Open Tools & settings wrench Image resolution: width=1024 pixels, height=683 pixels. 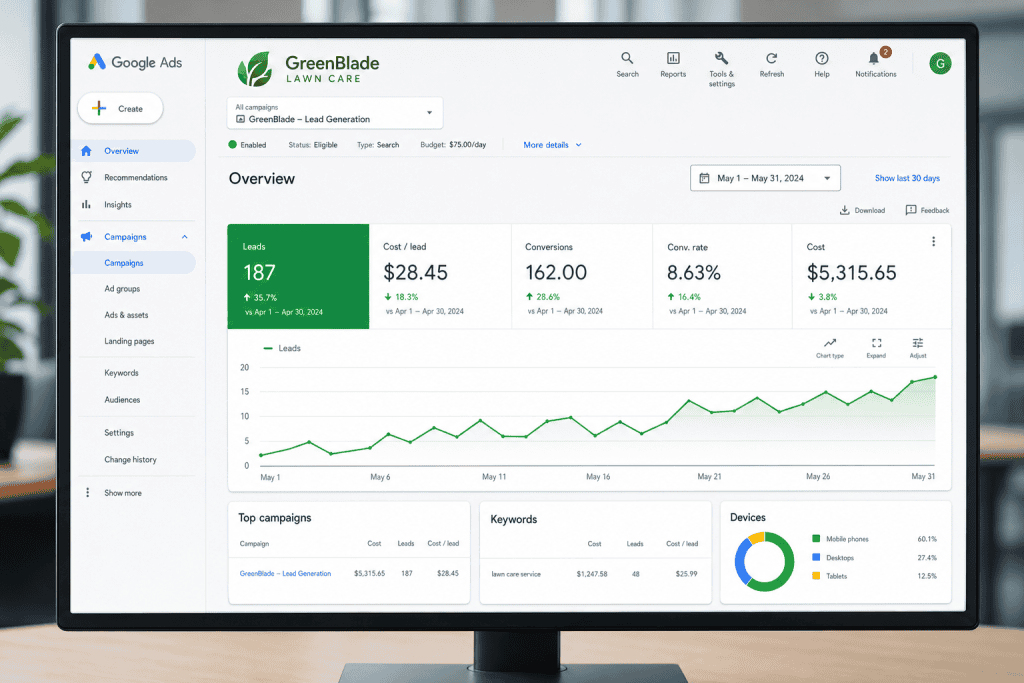(x=722, y=69)
